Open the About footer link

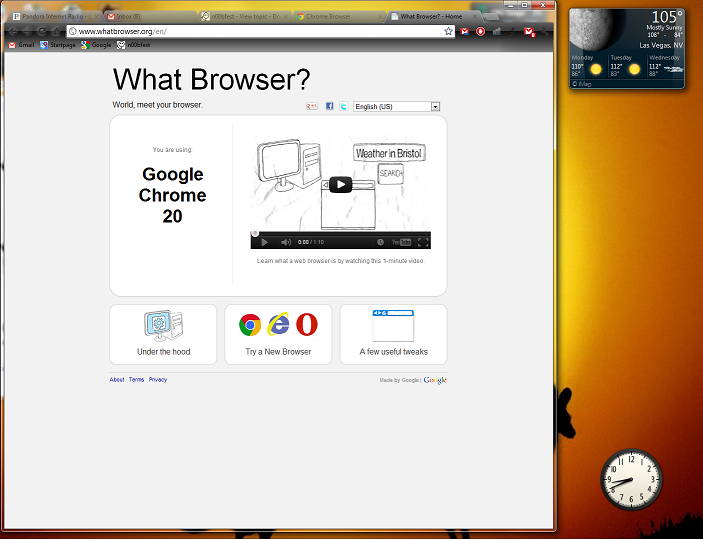(x=117, y=380)
